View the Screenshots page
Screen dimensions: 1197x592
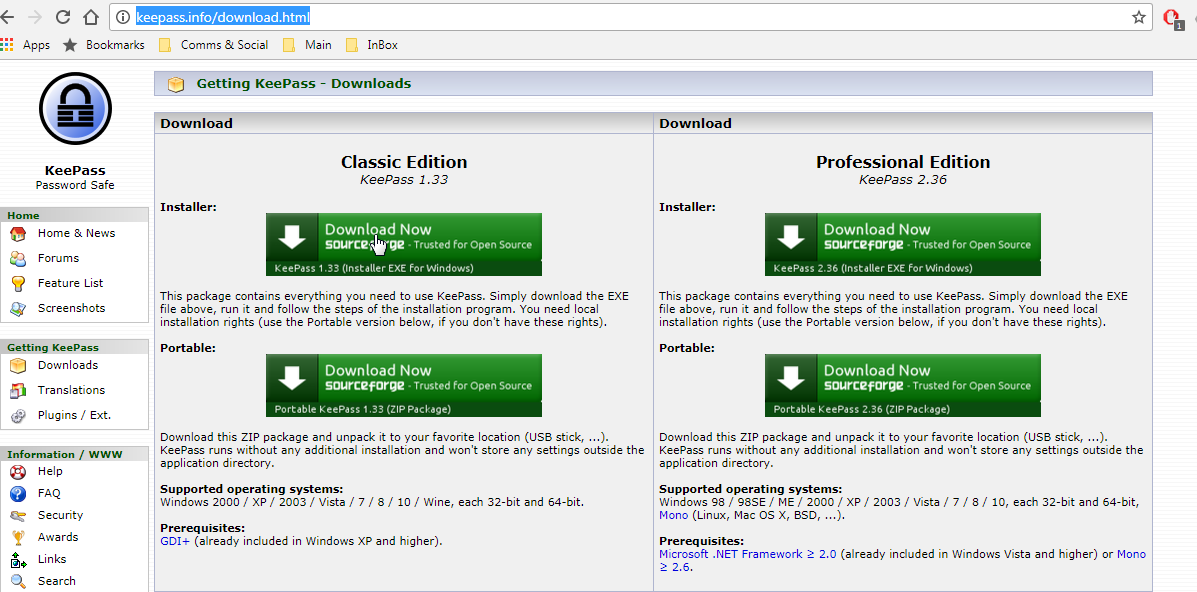click(72, 308)
